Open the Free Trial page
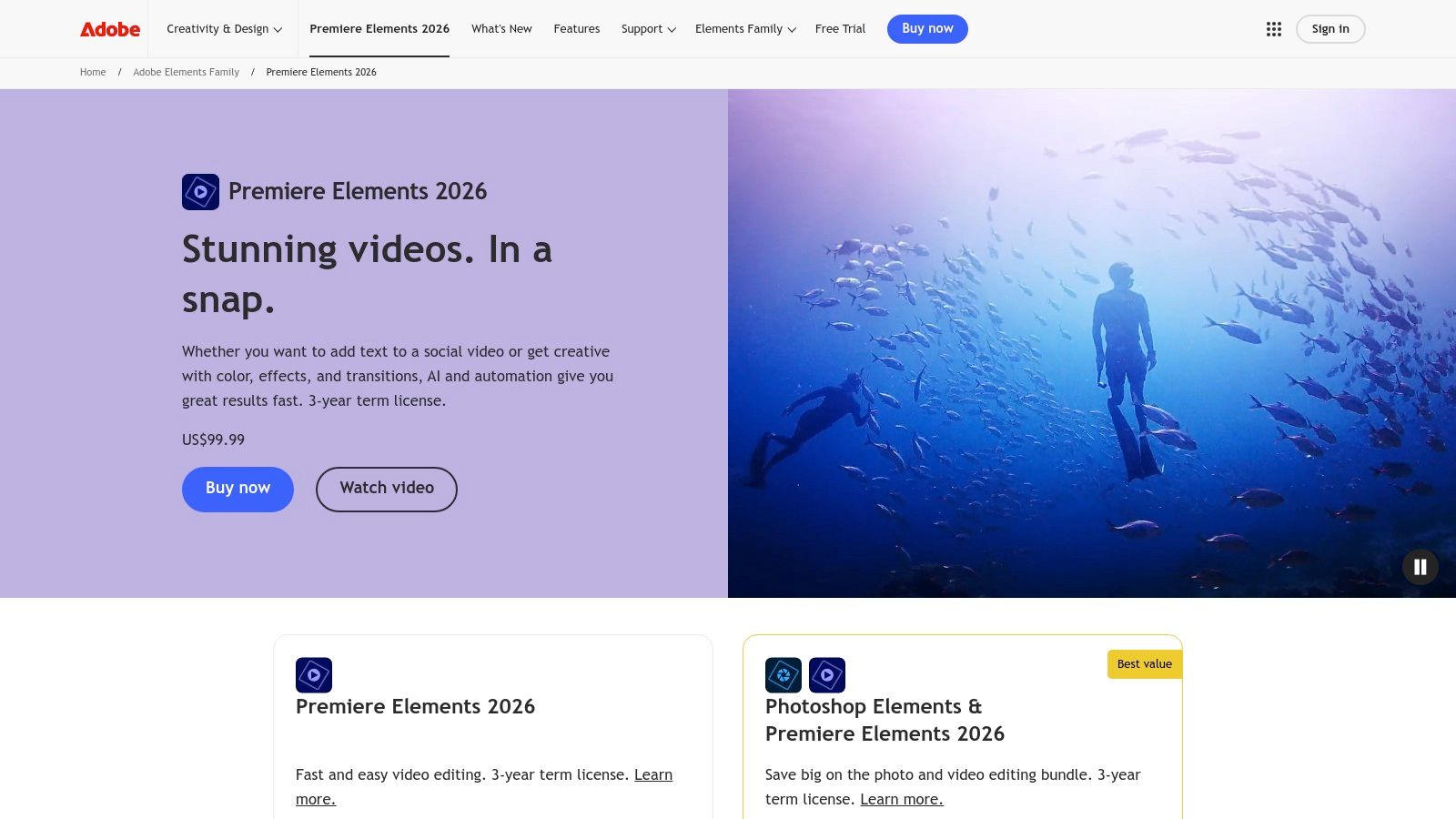This screenshot has width=1456, height=819. click(840, 28)
